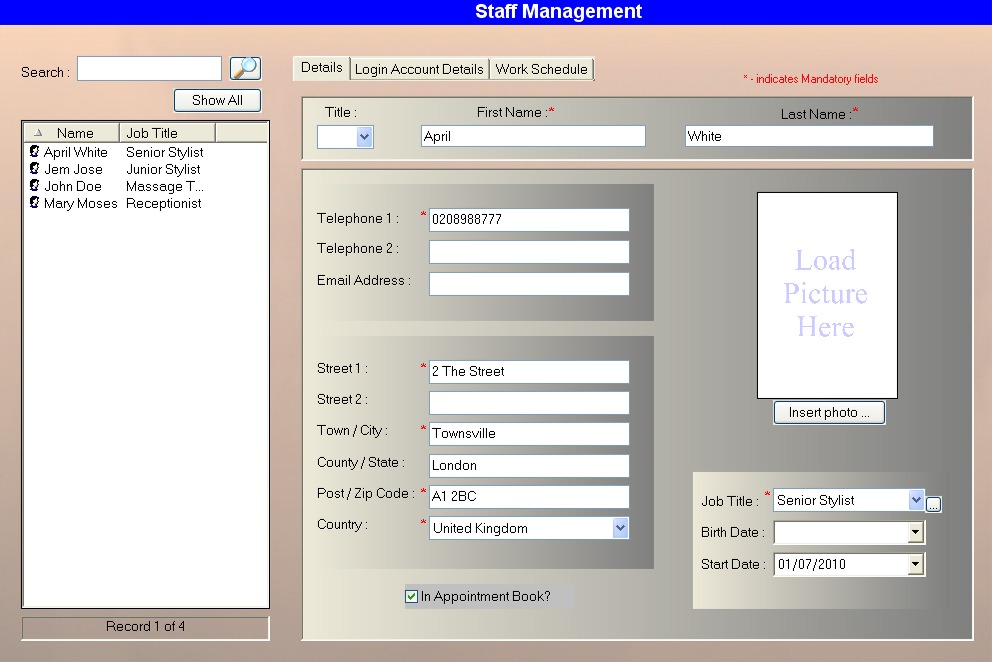The image size is (992, 662).
Task: Click into the Search input field
Action: point(149,68)
